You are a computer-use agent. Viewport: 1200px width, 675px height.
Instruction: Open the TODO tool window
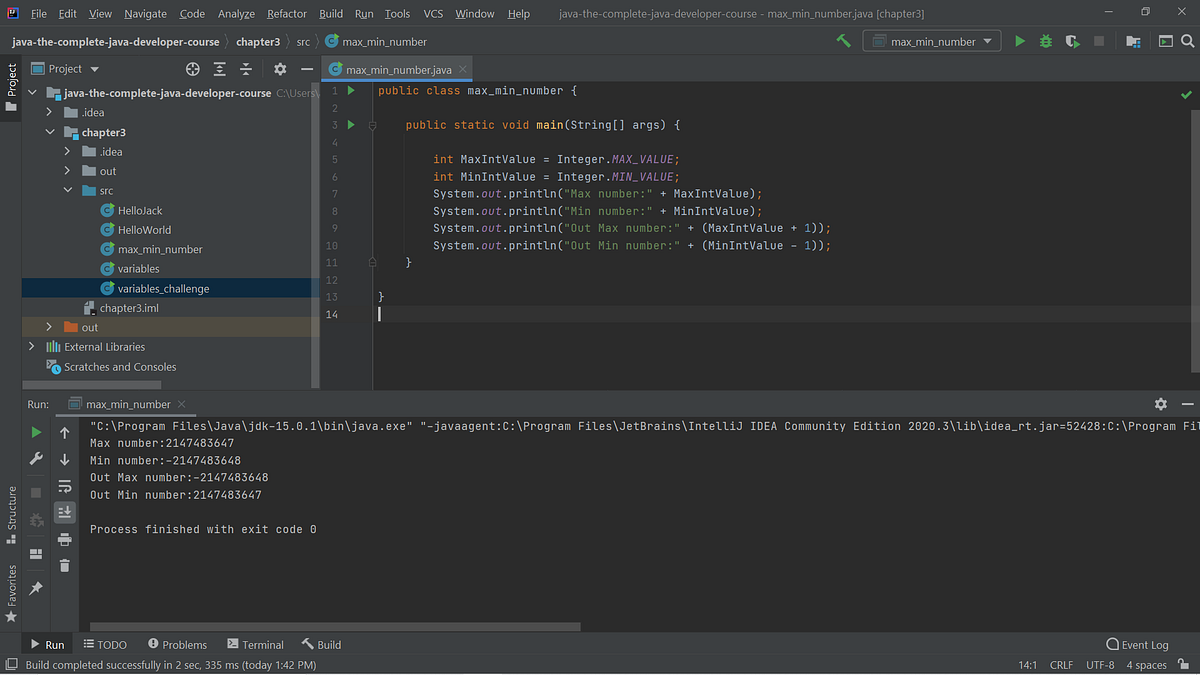coord(105,645)
